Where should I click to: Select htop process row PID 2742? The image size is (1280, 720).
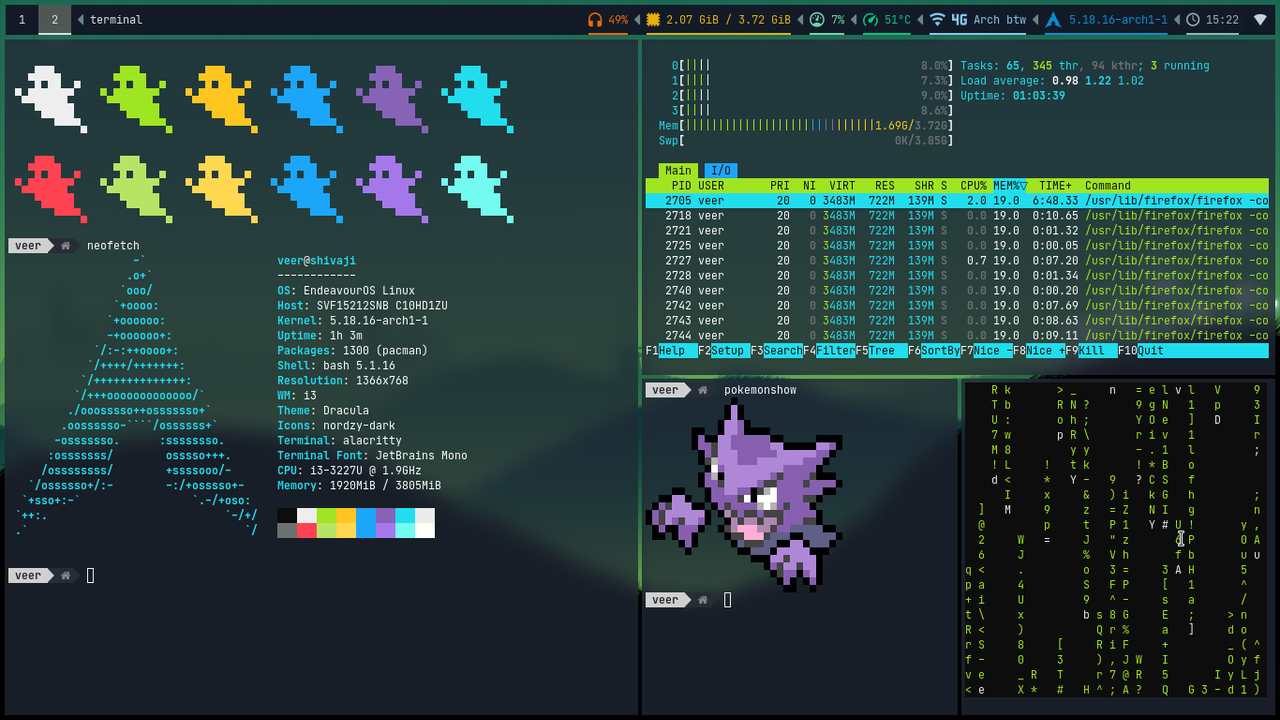957,306
